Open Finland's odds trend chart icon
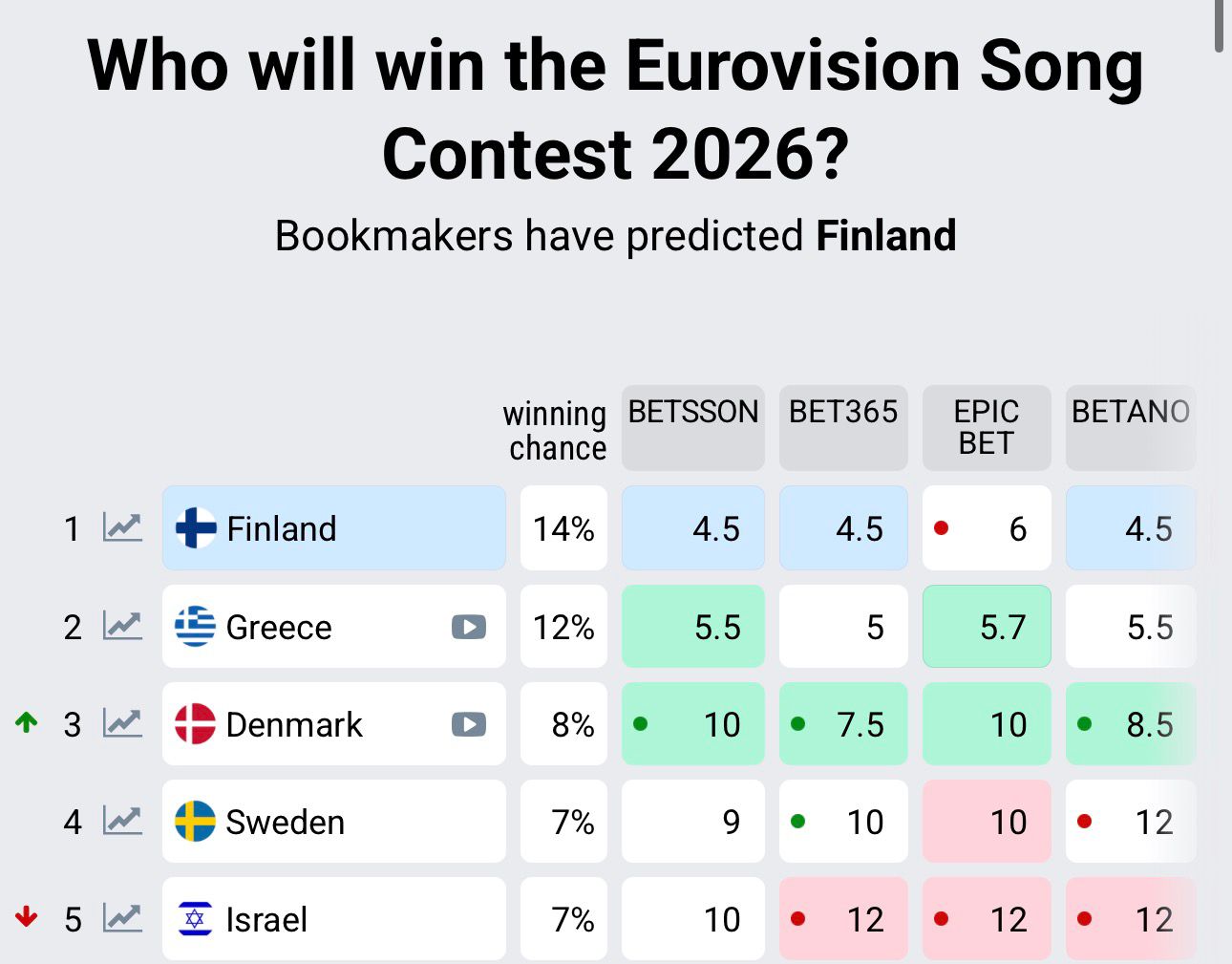Image resolution: width=1232 pixels, height=964 pixels. pos(122,527)
